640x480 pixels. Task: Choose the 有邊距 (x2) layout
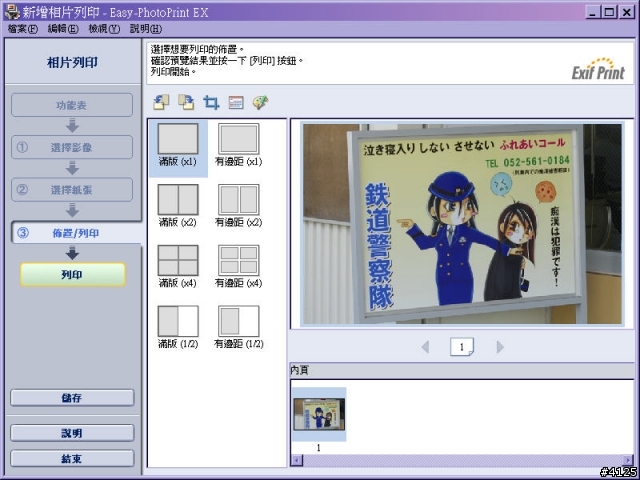(x=238, y=206)
